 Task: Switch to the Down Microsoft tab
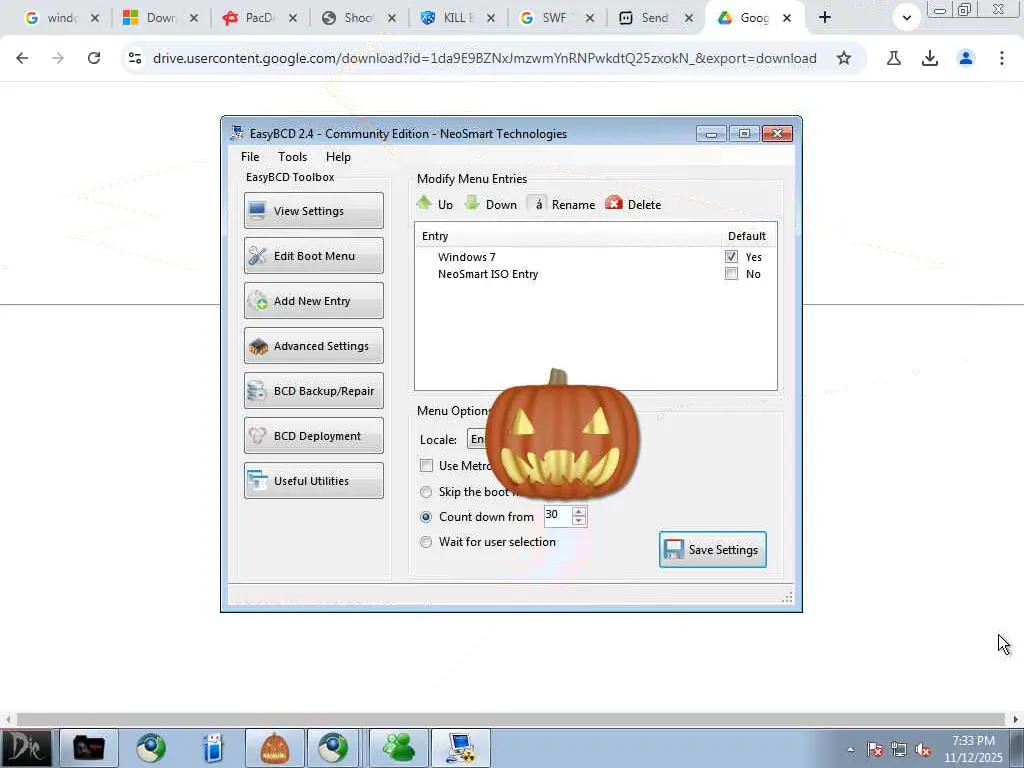point(161,18)
